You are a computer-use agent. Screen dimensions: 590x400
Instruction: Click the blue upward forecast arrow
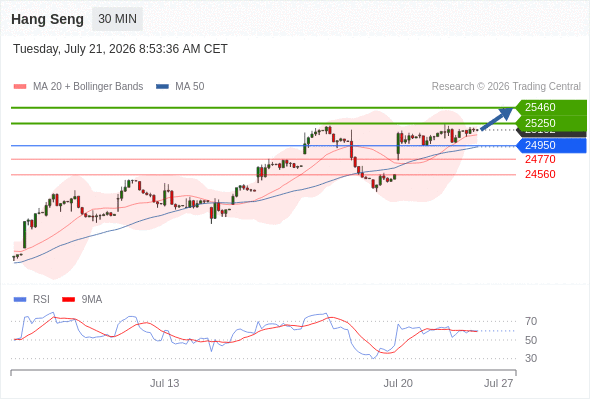496,119
